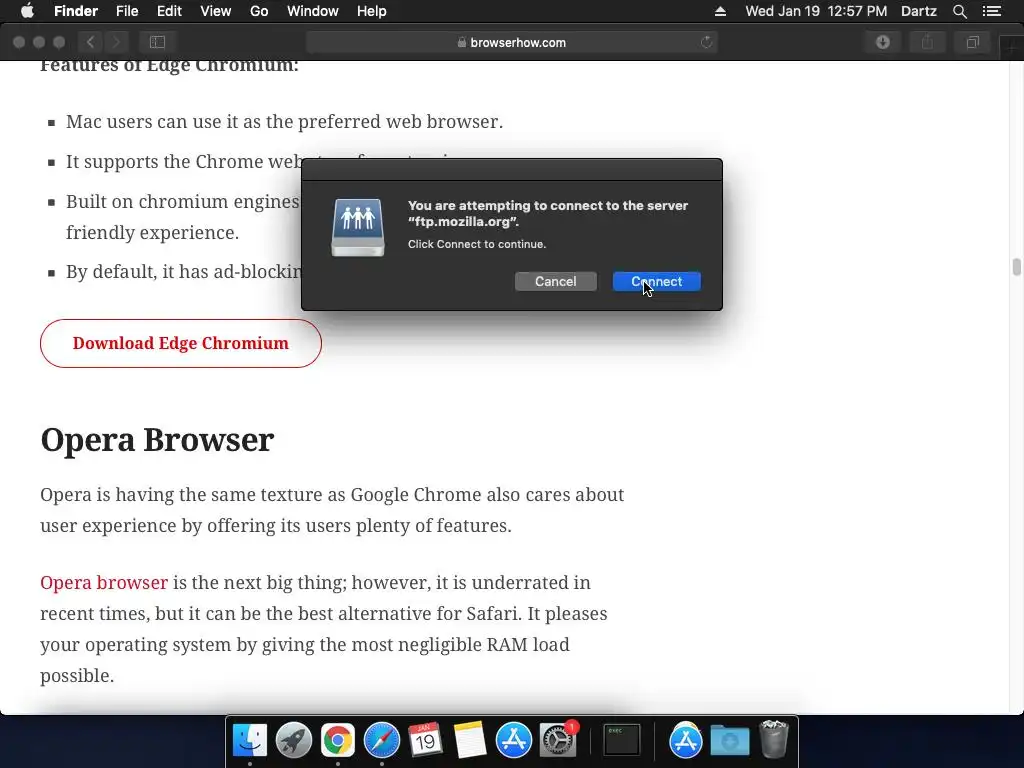
Task: Open Notification Center list icon
Action: coord(992,11)
